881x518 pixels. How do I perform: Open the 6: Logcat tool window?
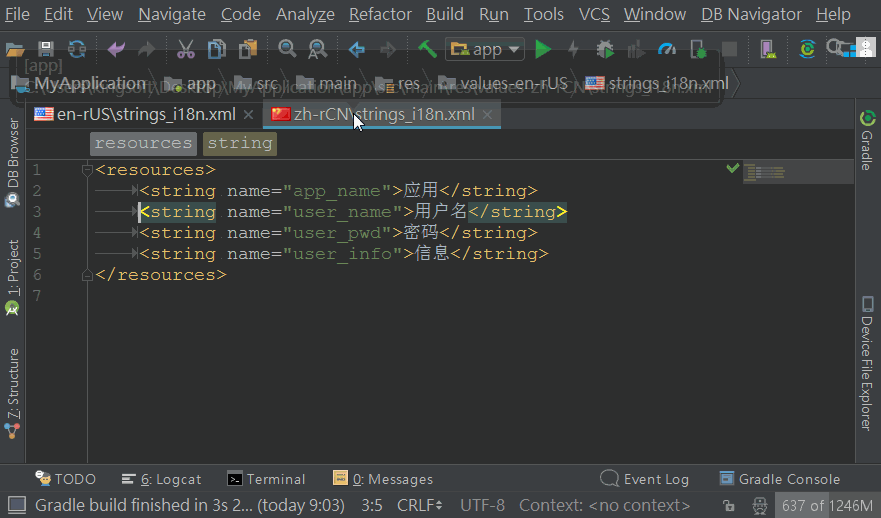161,479
